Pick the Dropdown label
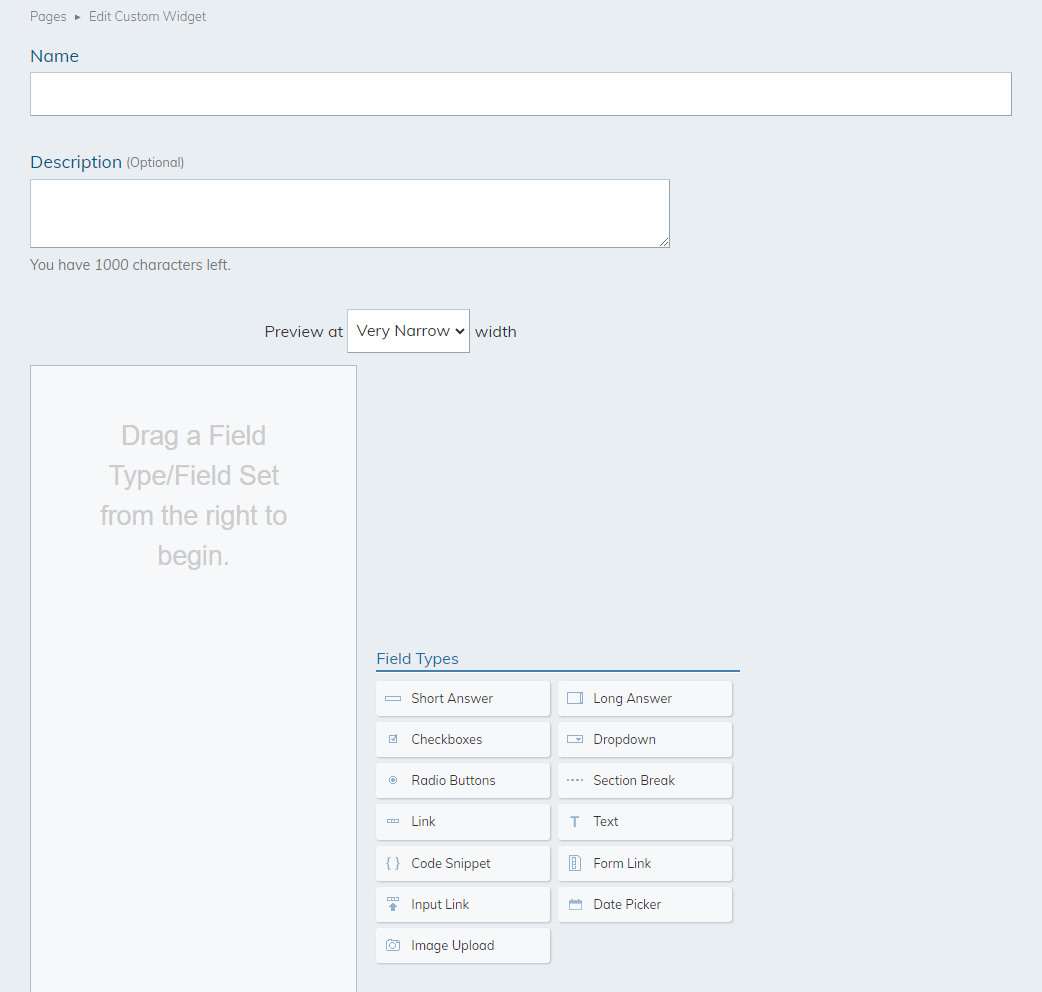The height and width of the screenshot is (992, 1042). [x=624, y=739]
